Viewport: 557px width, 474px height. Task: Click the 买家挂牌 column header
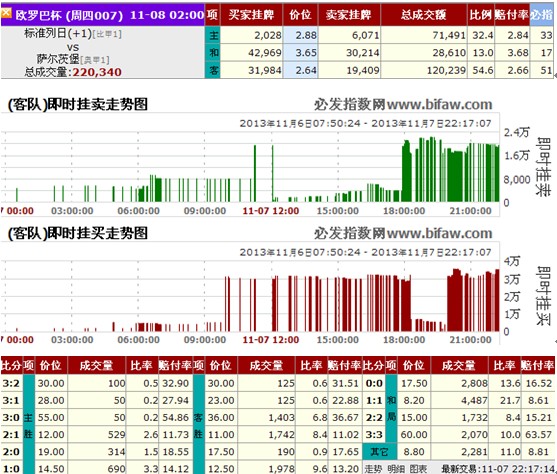[x=252, y=15]
